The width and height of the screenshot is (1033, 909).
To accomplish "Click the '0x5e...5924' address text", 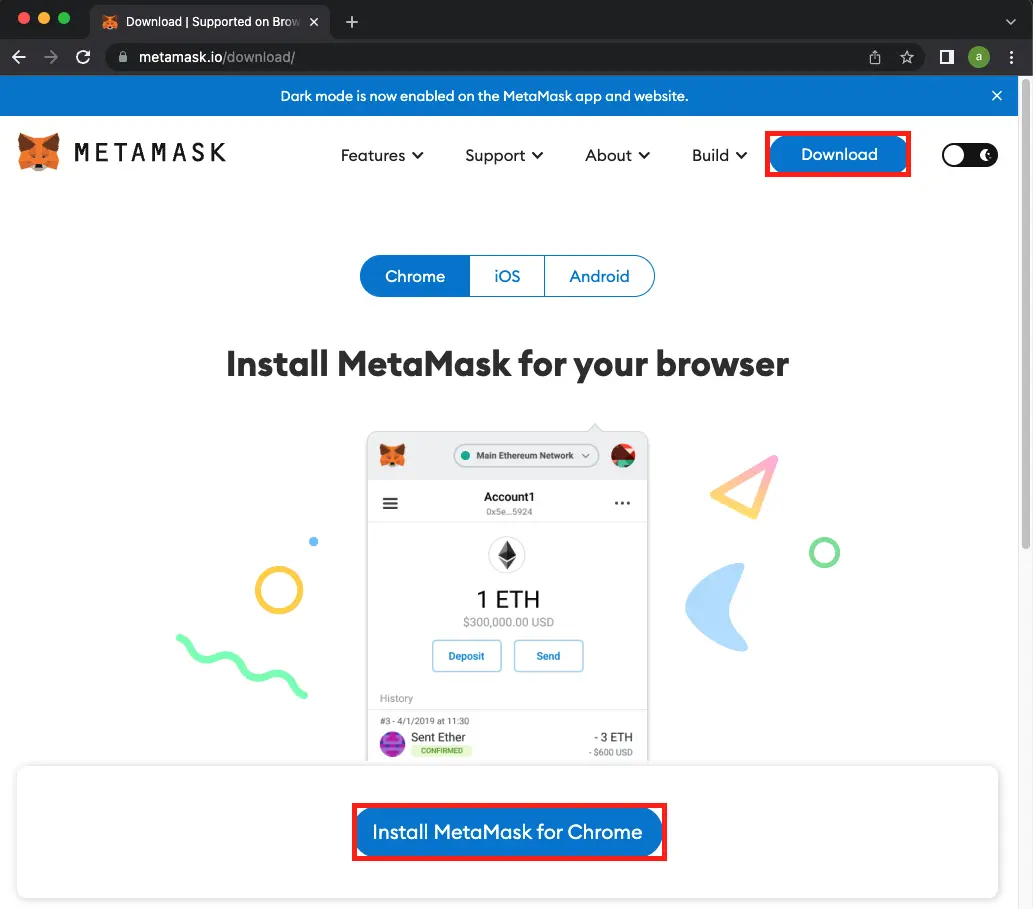I will 509,512.
